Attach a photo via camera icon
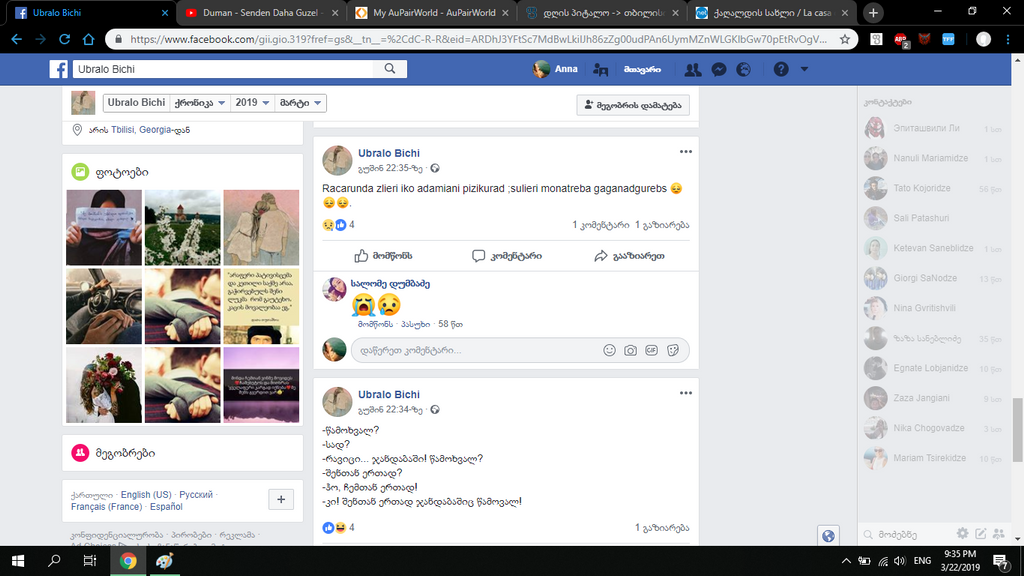The height and width of the screenshot is (576, 1024). tap(630, 350)
